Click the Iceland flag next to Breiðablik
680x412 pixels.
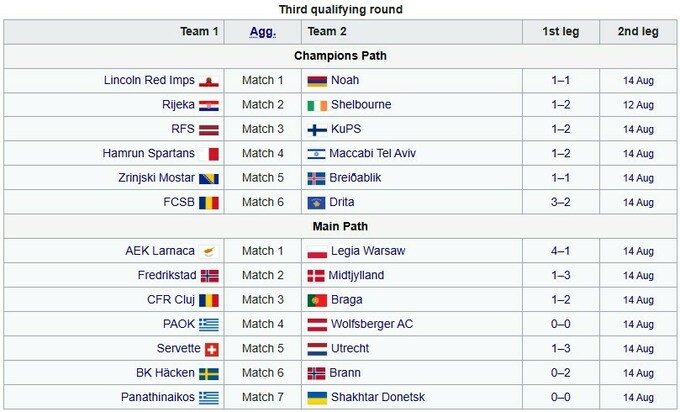[316, 178]
